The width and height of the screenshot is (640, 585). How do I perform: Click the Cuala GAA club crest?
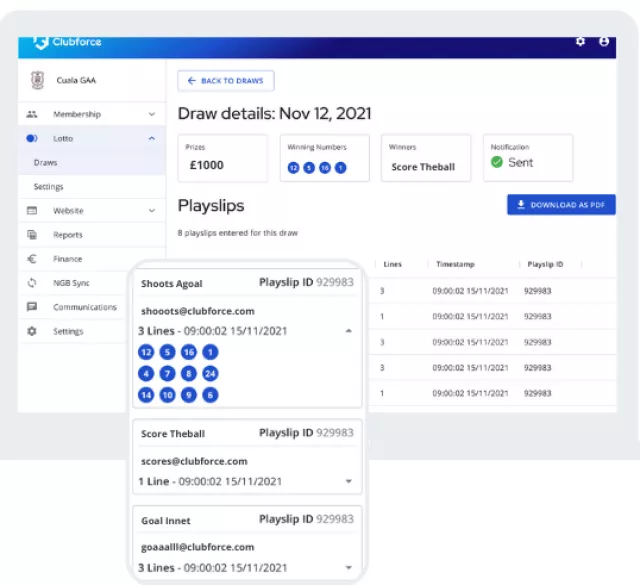click(x=38, y=81)
